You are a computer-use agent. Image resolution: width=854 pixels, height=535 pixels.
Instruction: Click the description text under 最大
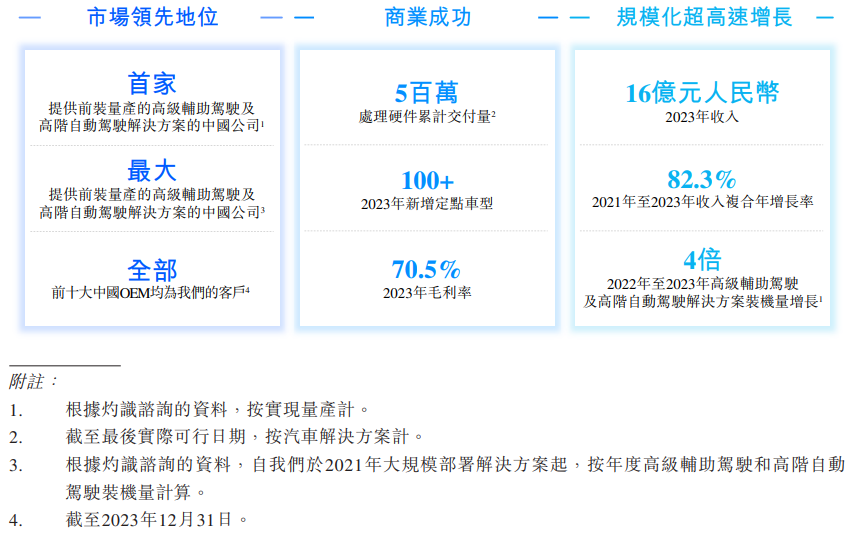pyautogui.click(x=152, y=203)
